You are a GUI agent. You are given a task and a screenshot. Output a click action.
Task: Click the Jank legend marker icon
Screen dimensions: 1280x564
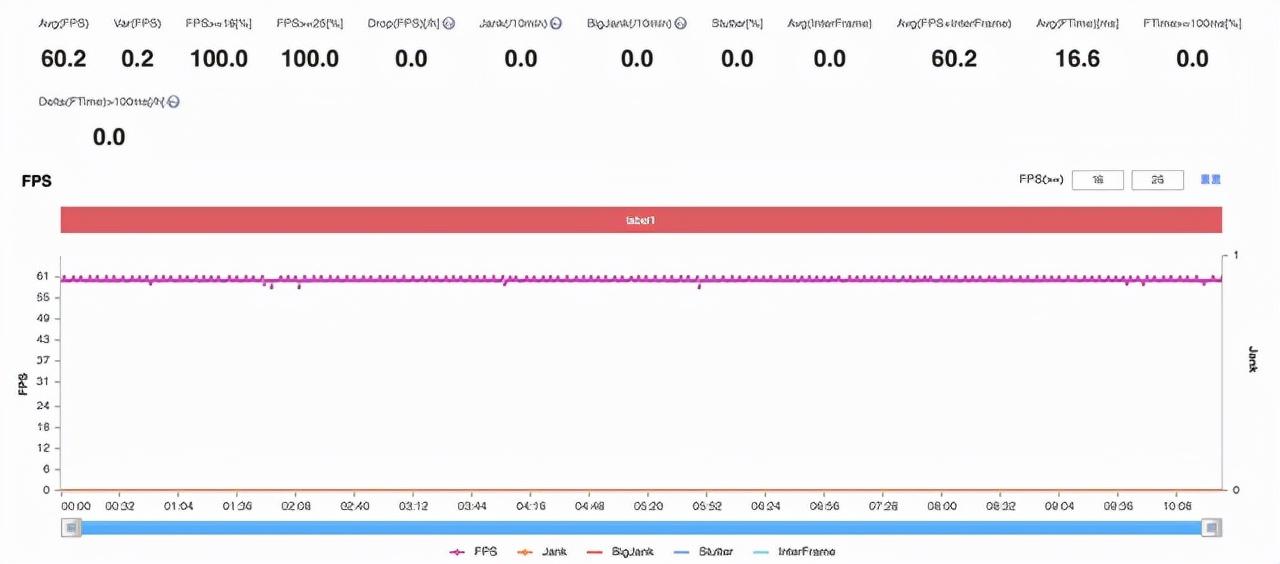pyautogui.click(x=526, y=551)
